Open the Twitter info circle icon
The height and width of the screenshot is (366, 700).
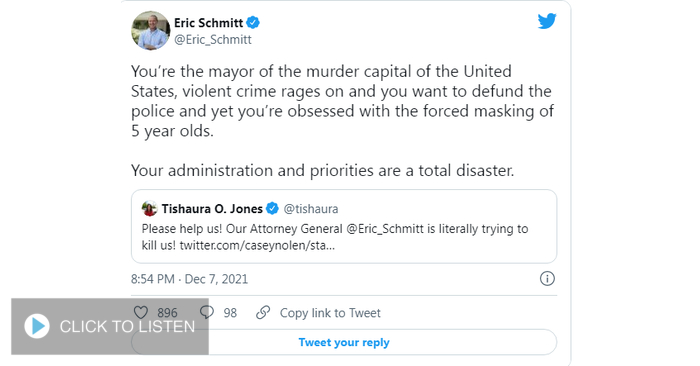(547, 279)
